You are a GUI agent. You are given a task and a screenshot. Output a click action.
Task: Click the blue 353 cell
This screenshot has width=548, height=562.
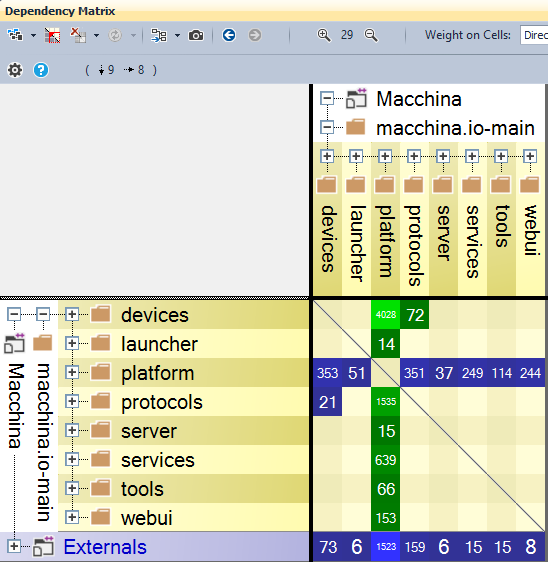327,373
